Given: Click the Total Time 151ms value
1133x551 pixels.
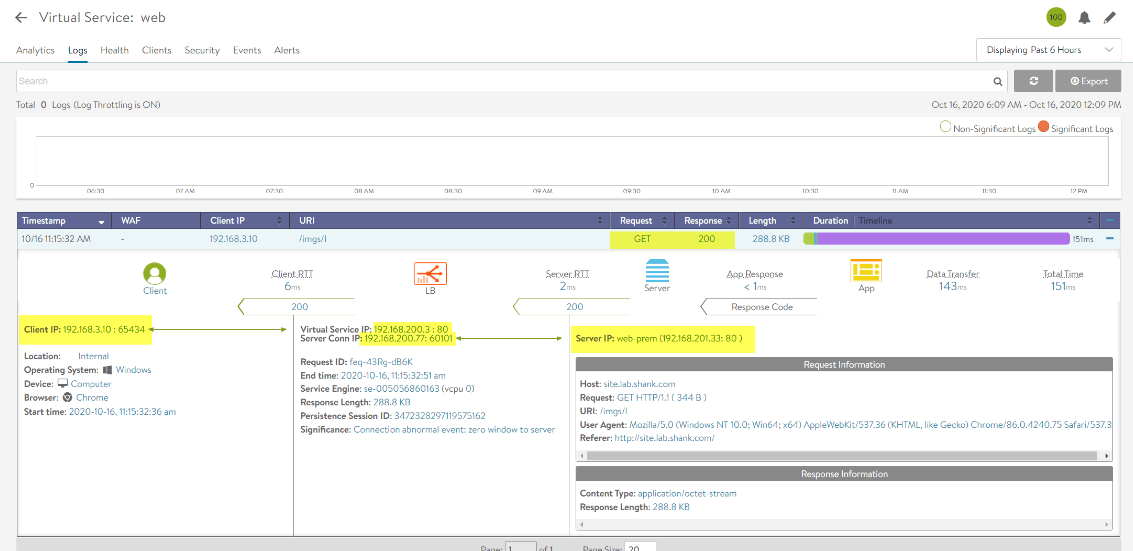Looking at the screenshot, I should (1063, 287).
